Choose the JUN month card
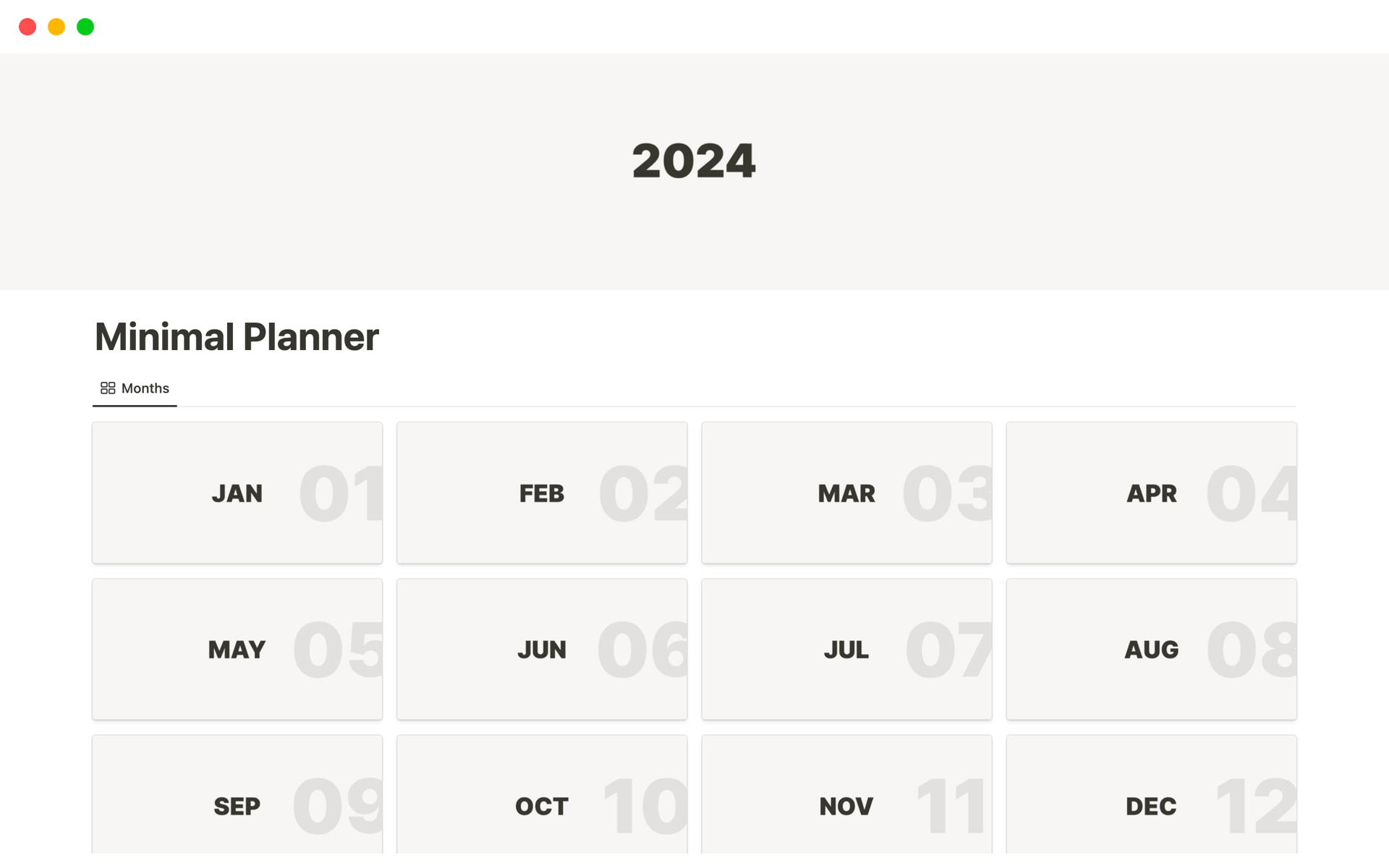1389x868 pixels. pos(542,650)
